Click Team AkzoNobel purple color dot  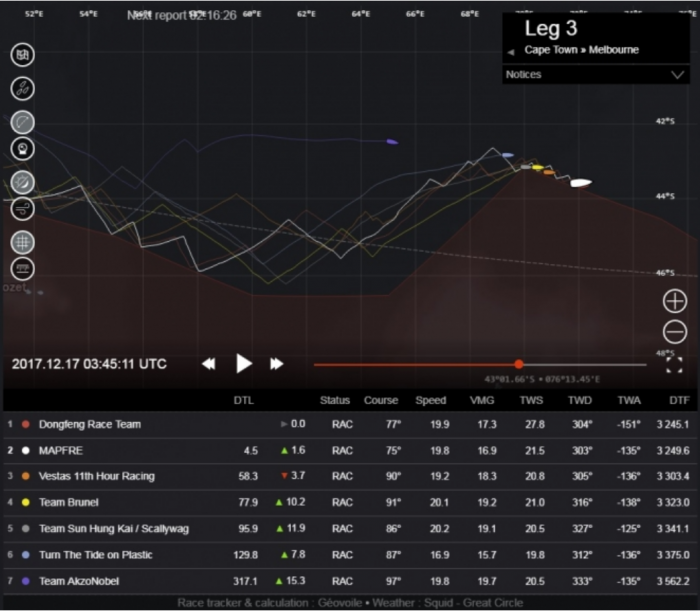click(26, 581)
